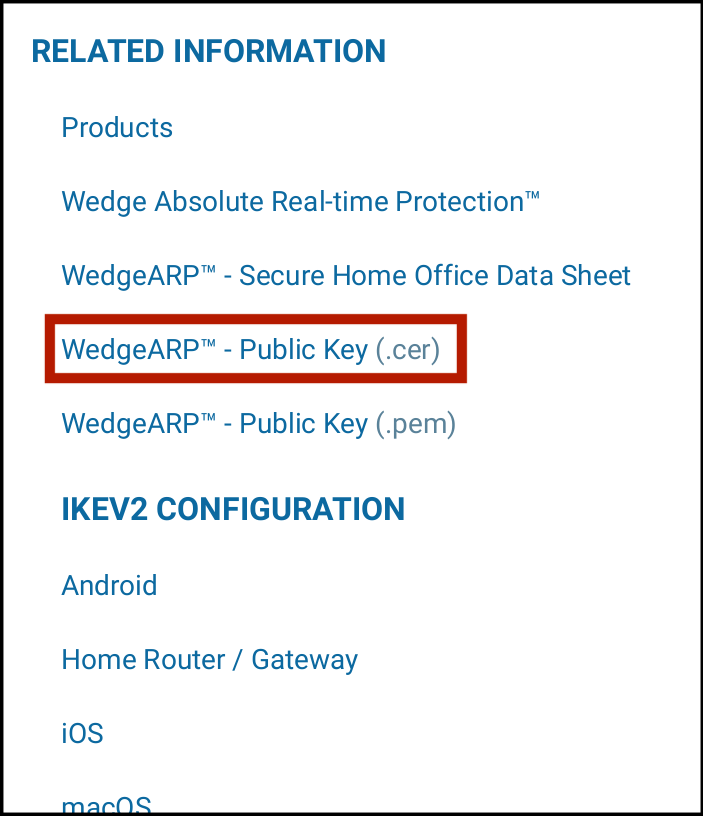Click the gray (.pem) extension text
This screenshot has height=816, width=703.
coord(416,424)
